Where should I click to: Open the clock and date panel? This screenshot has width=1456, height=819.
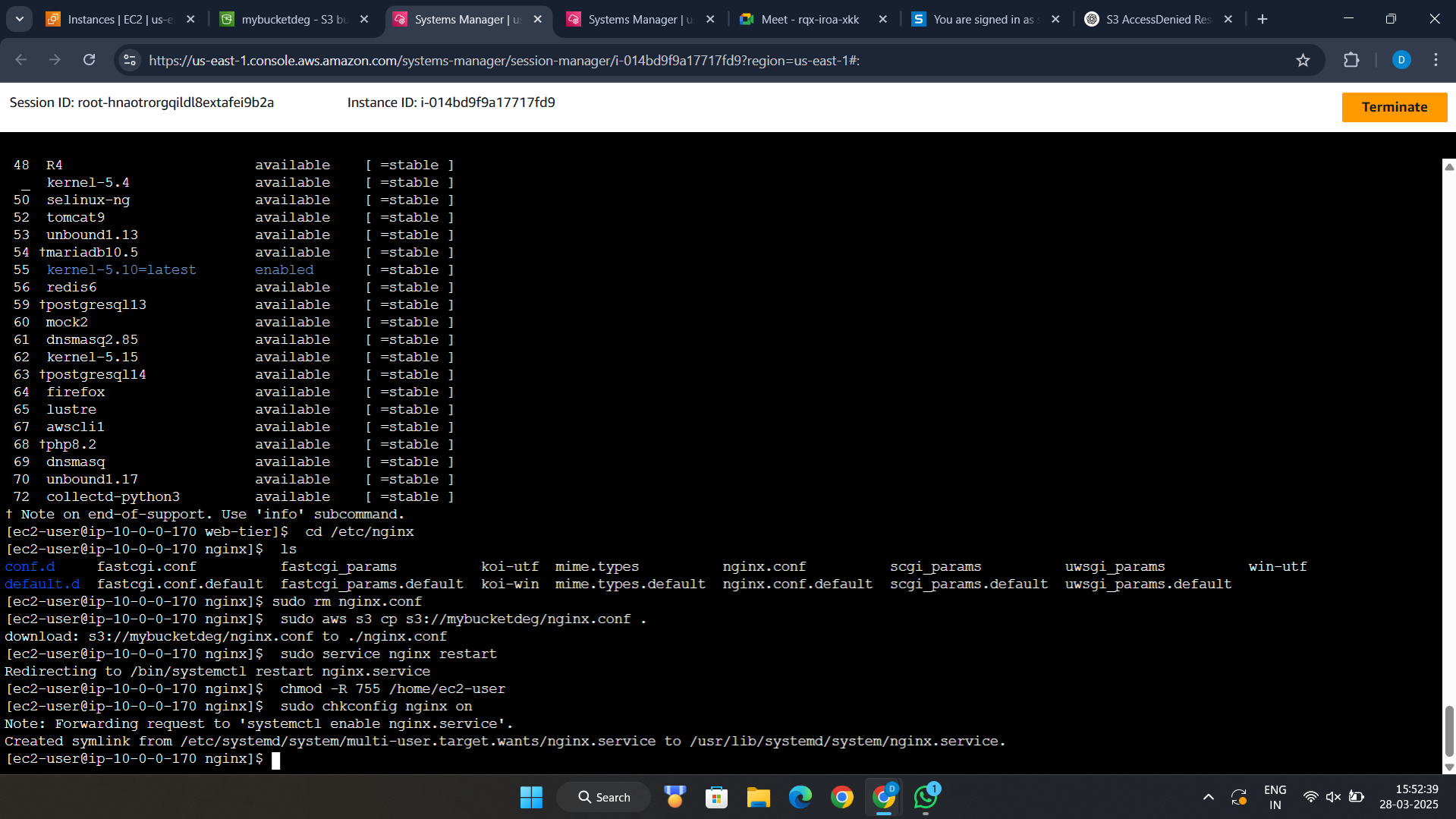click(1409, 797)
